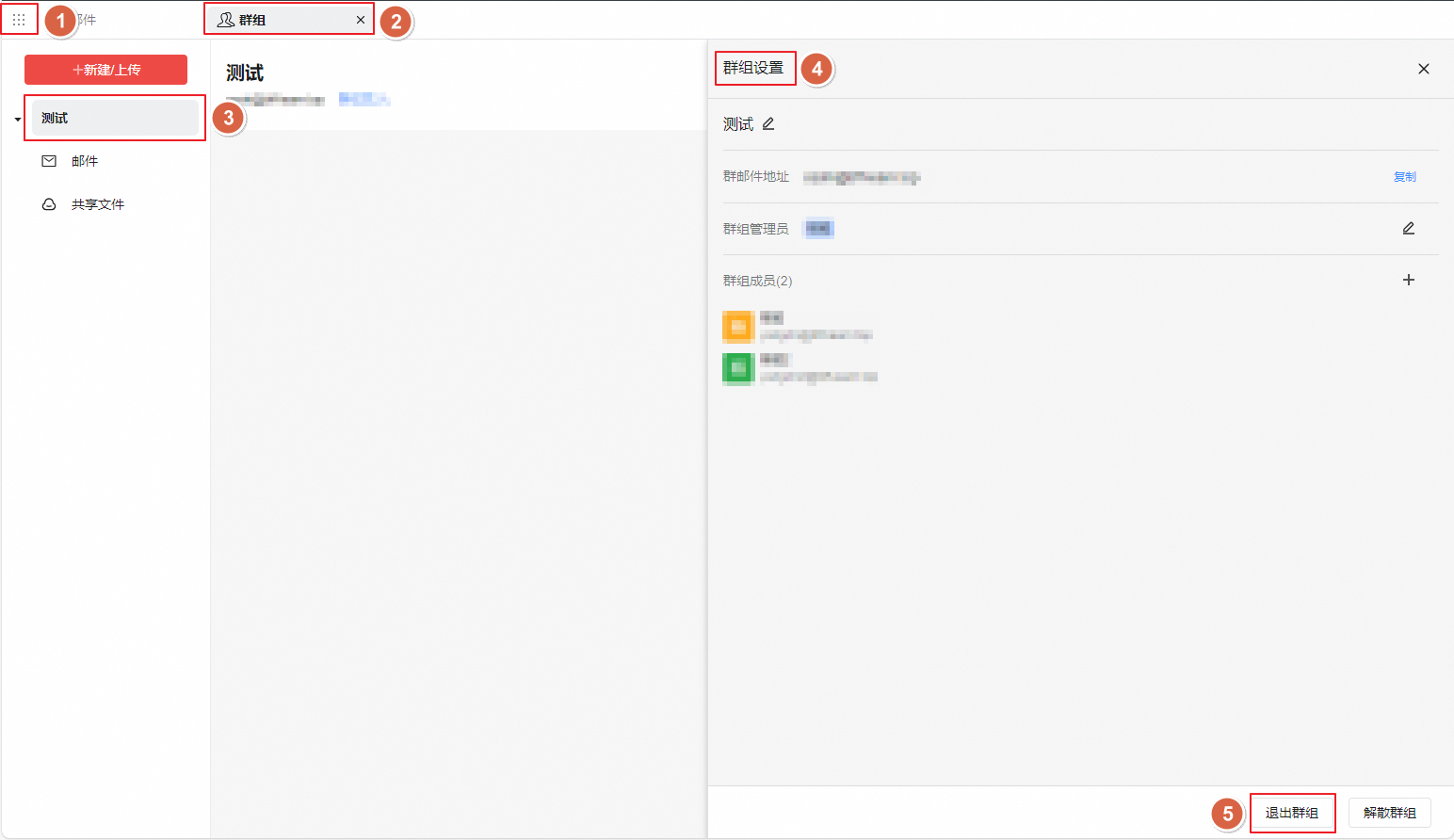Collapse the 测试 group tree arrow
The height and width of the screenshot is (840, 1454).
coord(17,120)
